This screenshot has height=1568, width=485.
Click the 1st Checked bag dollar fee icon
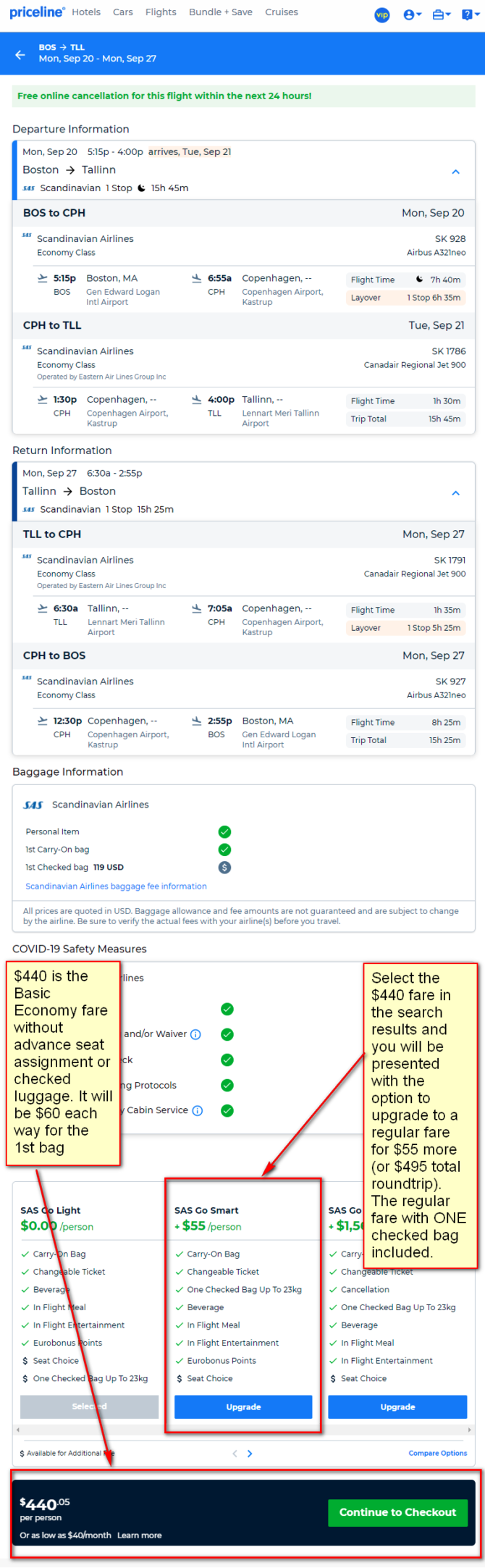click(224, 867)
